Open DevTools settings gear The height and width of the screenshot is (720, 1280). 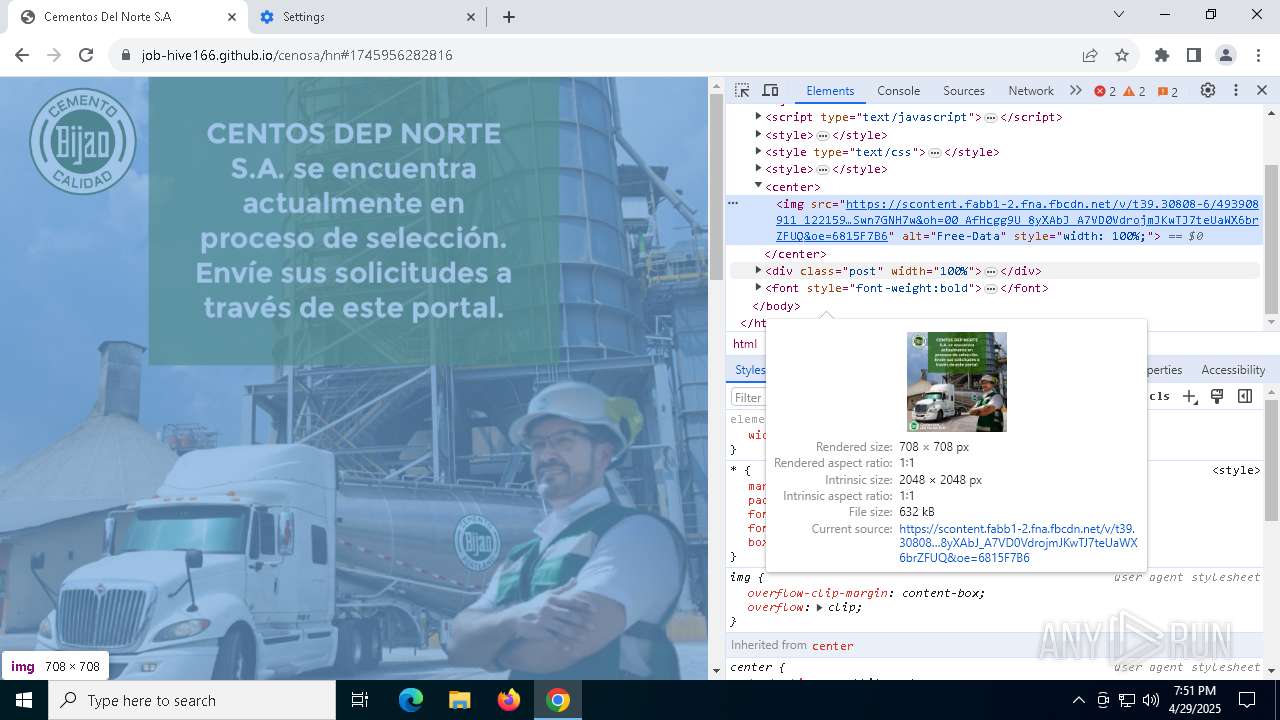tap(1208, 90)
